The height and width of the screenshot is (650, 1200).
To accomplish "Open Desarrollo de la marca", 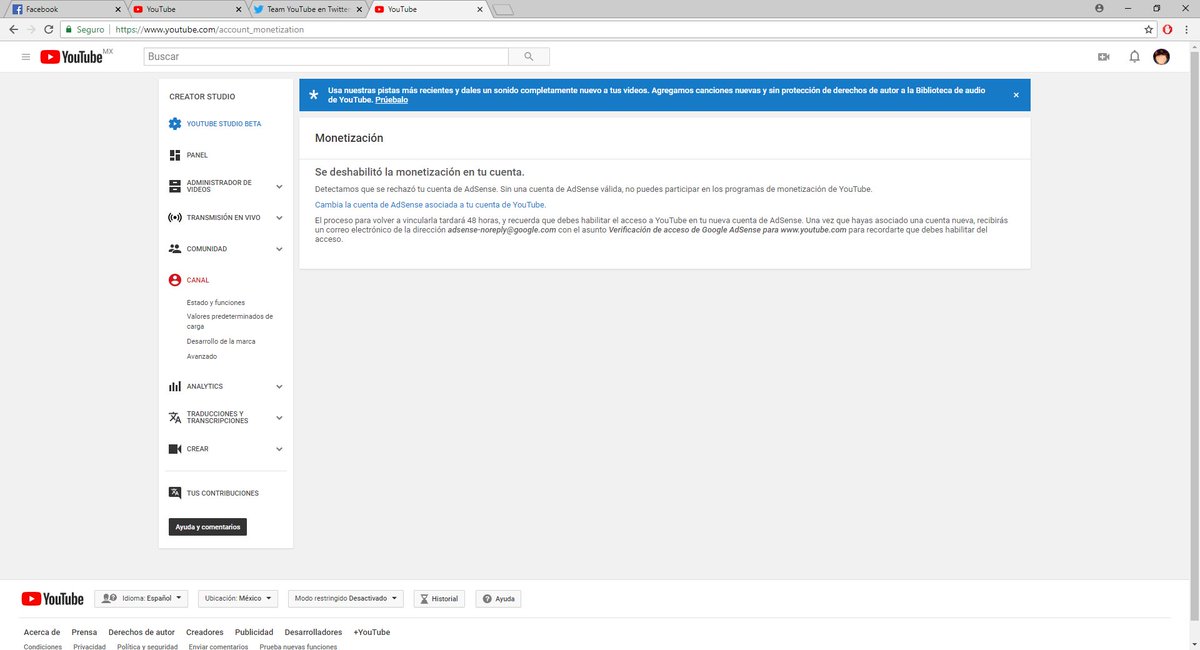I will [221, 341].
